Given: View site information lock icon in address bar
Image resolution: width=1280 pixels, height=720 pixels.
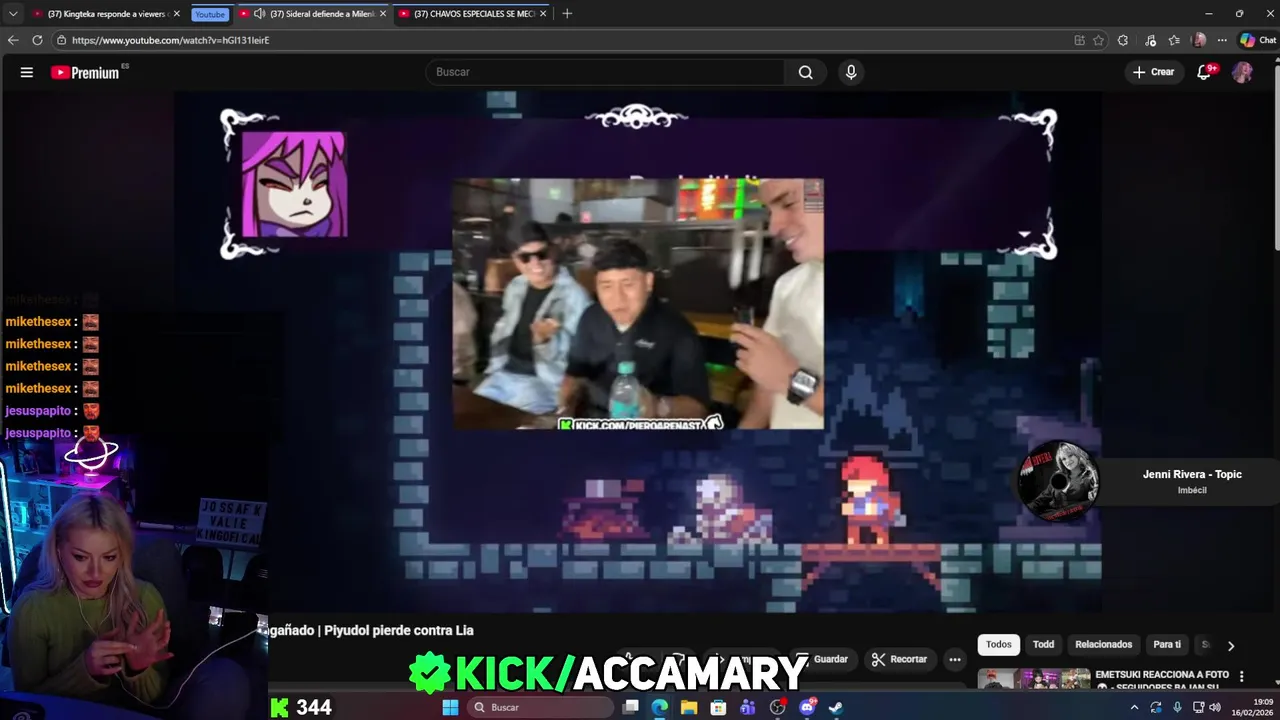Looking at the screenshot, I should tap(62, 40).
